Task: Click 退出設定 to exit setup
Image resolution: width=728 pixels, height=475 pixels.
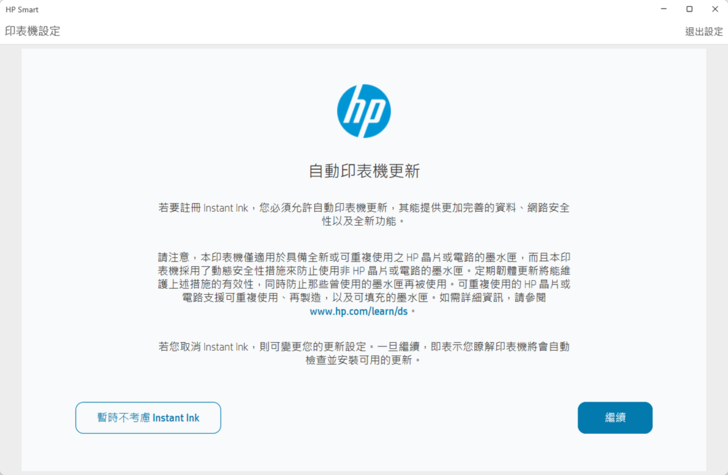Action: pyautogui.click(x=703, y=31)
